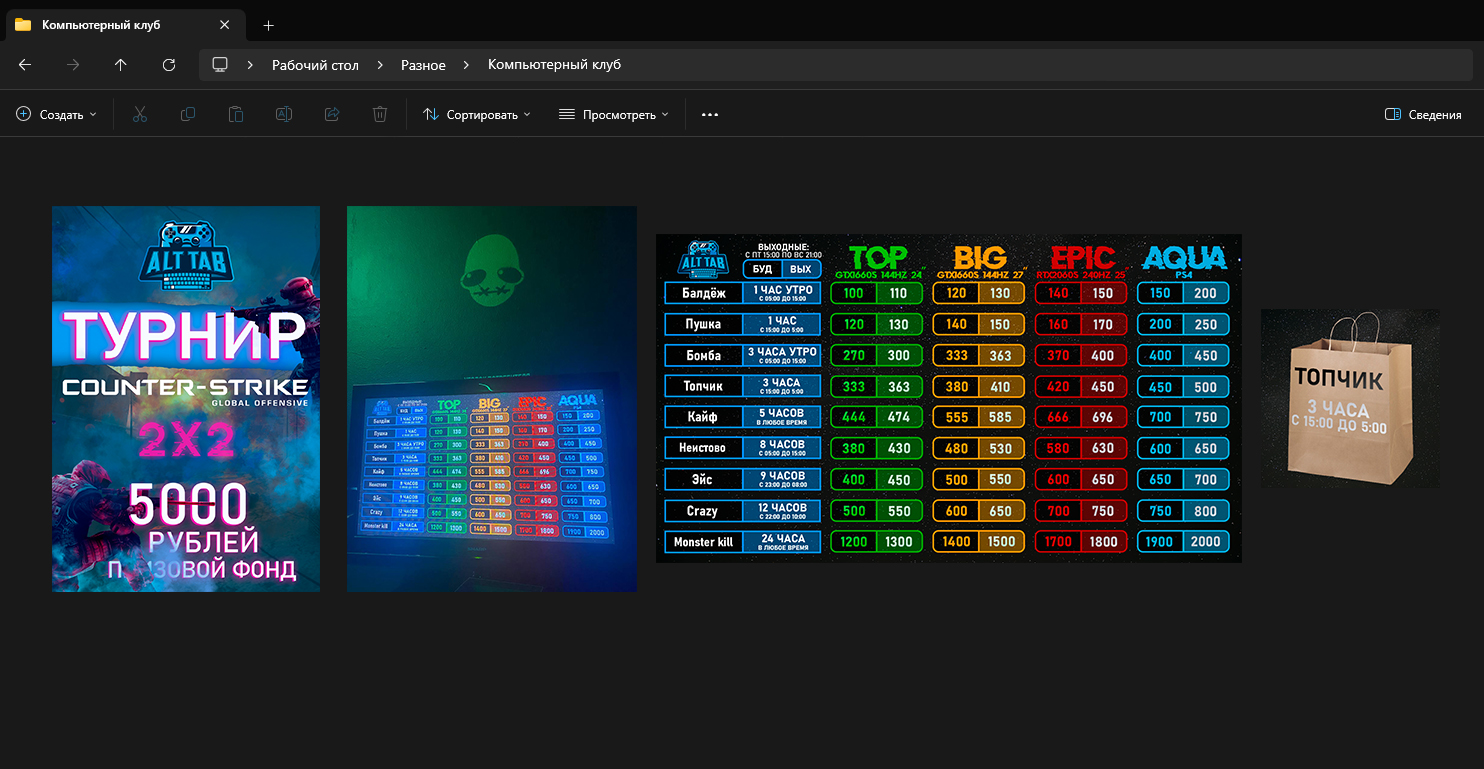Image resolution: width=1484 pixels, height=769 pixels.
Task: Open the three-dots more options menu
Action: click(x=710, y=115)
